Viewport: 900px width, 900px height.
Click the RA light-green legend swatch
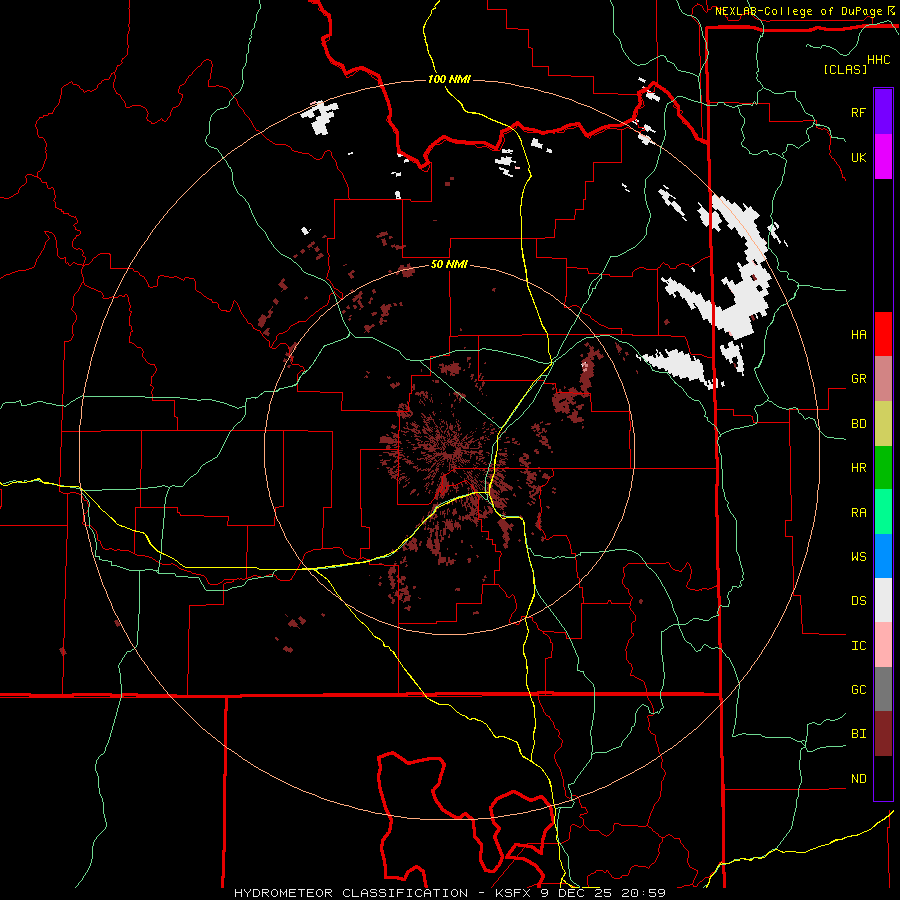(x=883, y=512)
